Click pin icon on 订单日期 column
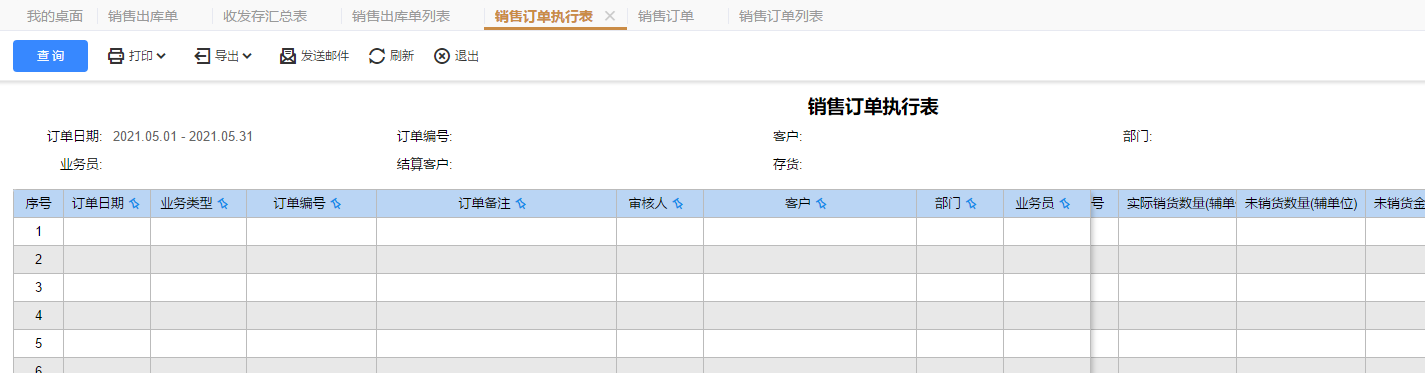Screen dimensions: 1425x373 (134, 203)
